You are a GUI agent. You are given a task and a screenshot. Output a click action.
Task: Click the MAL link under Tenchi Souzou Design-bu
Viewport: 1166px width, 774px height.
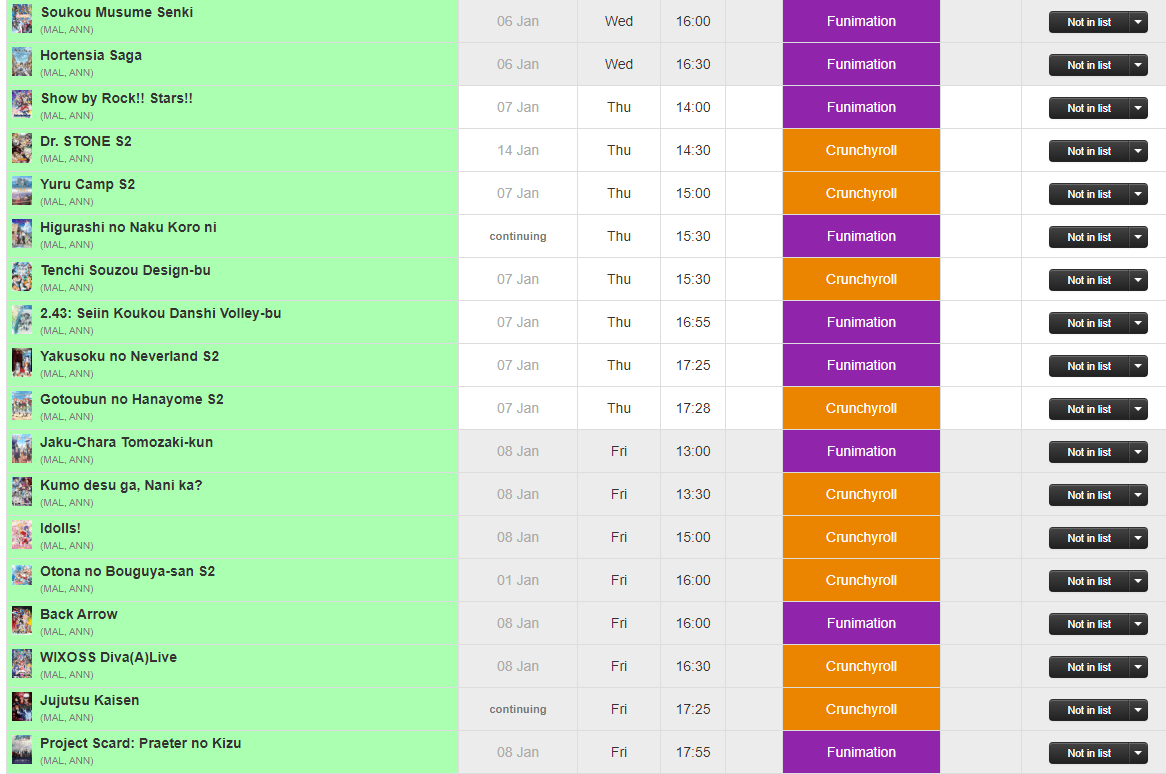point(54,288)
